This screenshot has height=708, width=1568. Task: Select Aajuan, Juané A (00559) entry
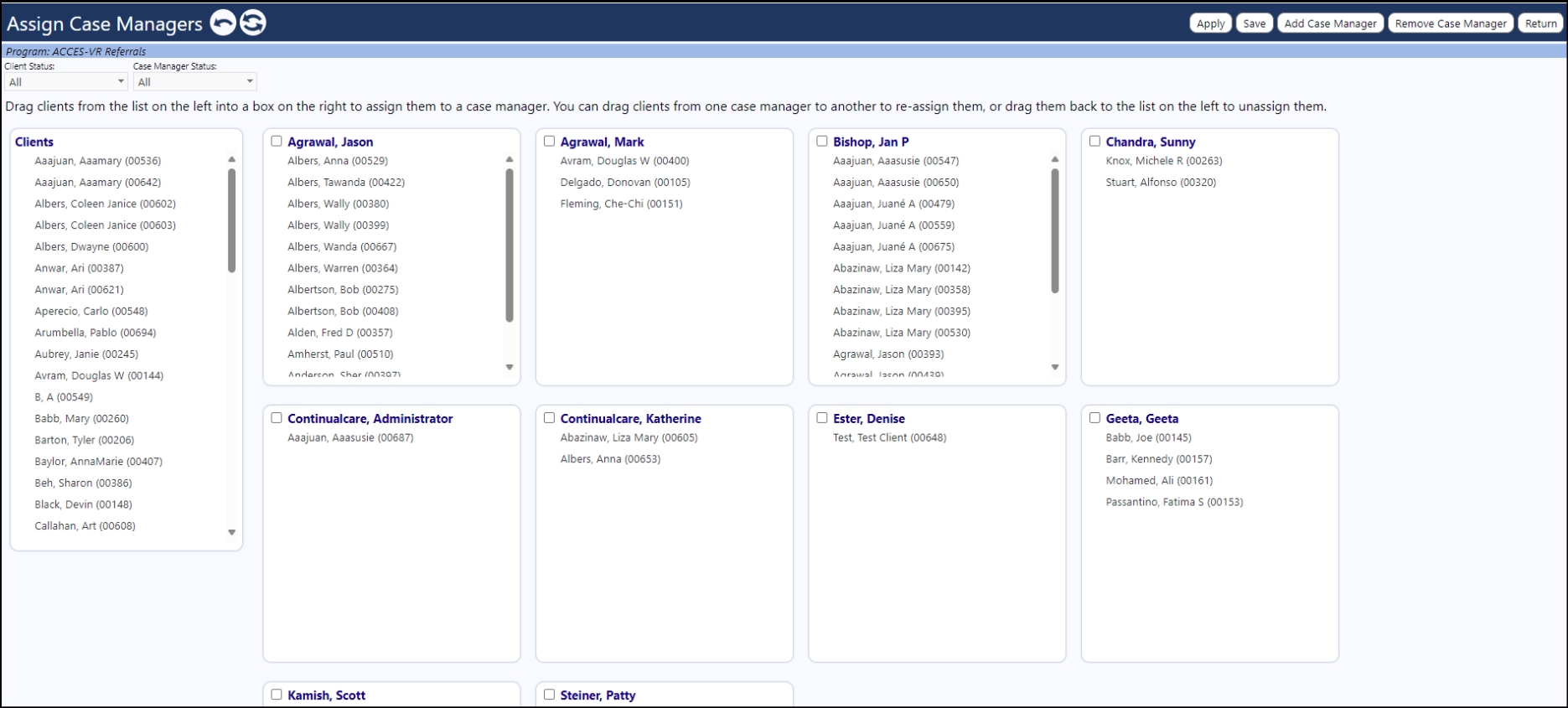(x=894, y=225)
